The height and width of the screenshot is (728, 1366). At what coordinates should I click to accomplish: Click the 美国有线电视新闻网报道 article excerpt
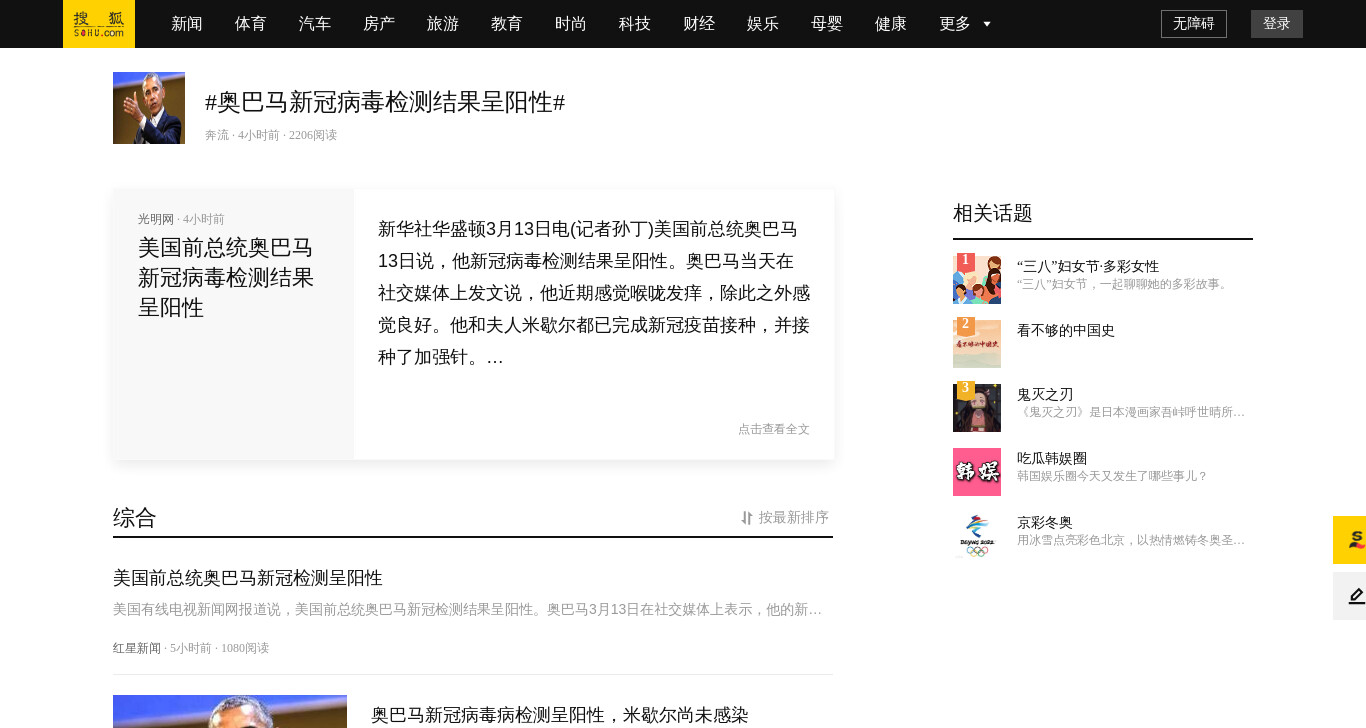468,610
